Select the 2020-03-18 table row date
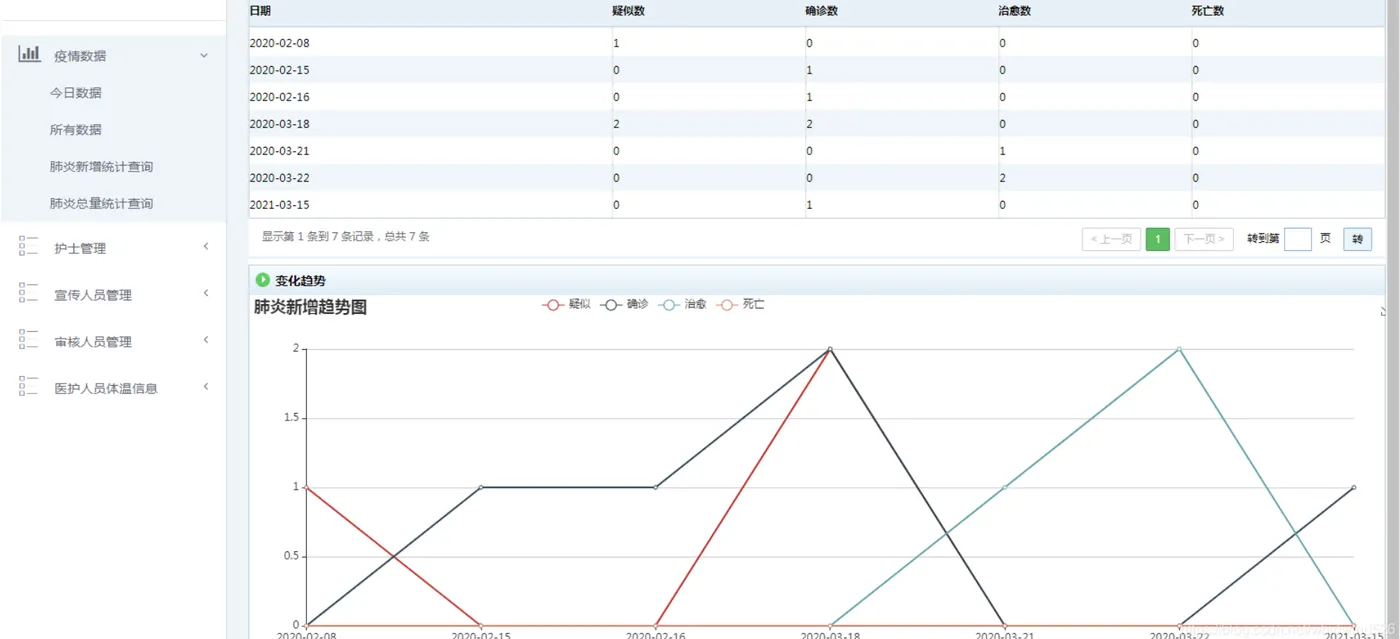1400x639 pixels. coord(279,125)
